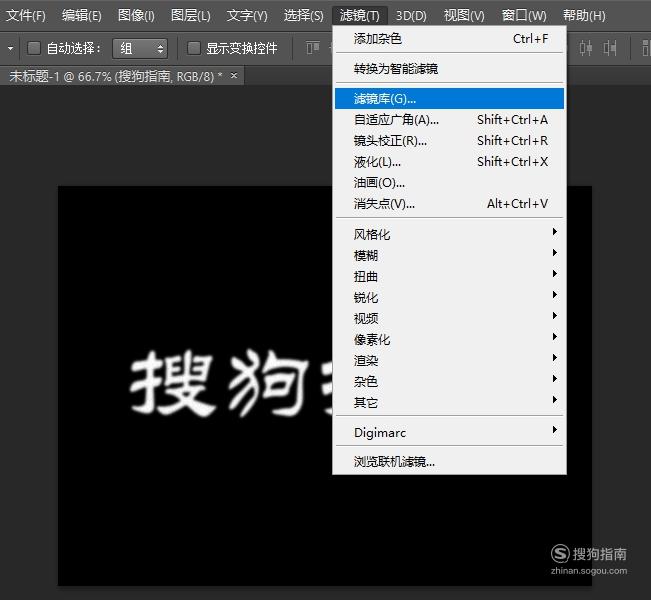
Task: Choose 转换为智能滤镜
Action: (x=450, y=69)
